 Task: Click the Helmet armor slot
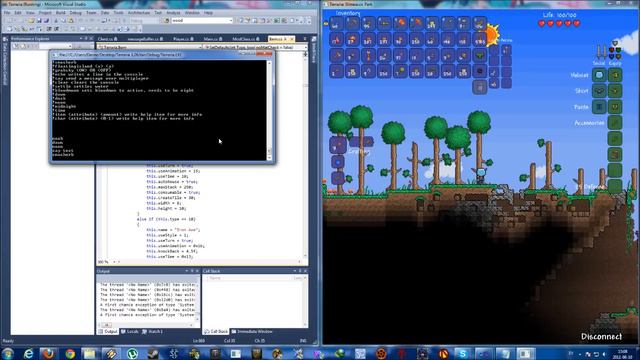[x=615, y=75]
